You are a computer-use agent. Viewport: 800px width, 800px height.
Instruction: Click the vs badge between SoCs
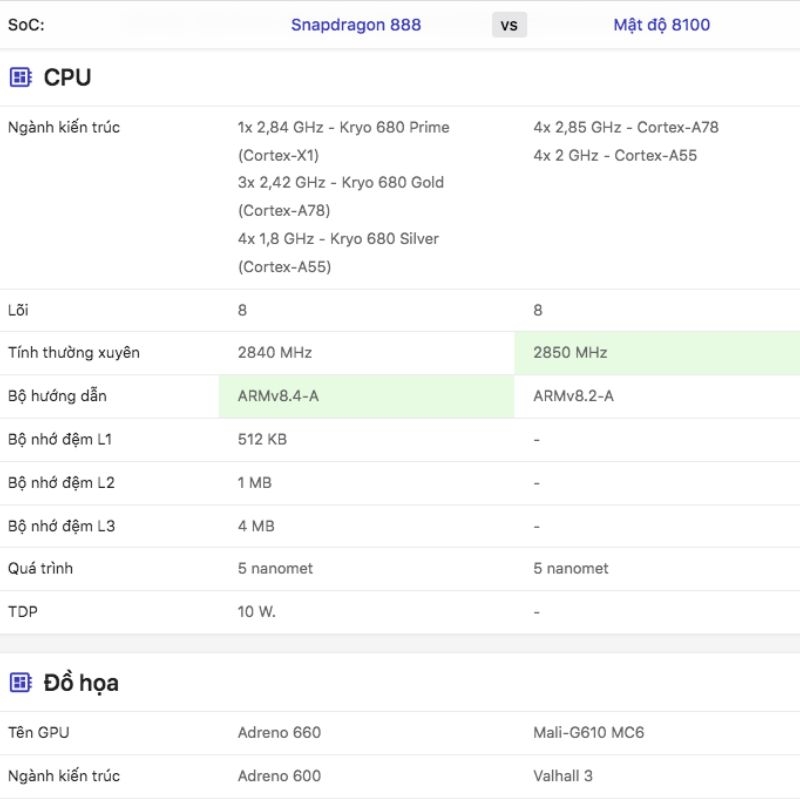pos(509,25)
